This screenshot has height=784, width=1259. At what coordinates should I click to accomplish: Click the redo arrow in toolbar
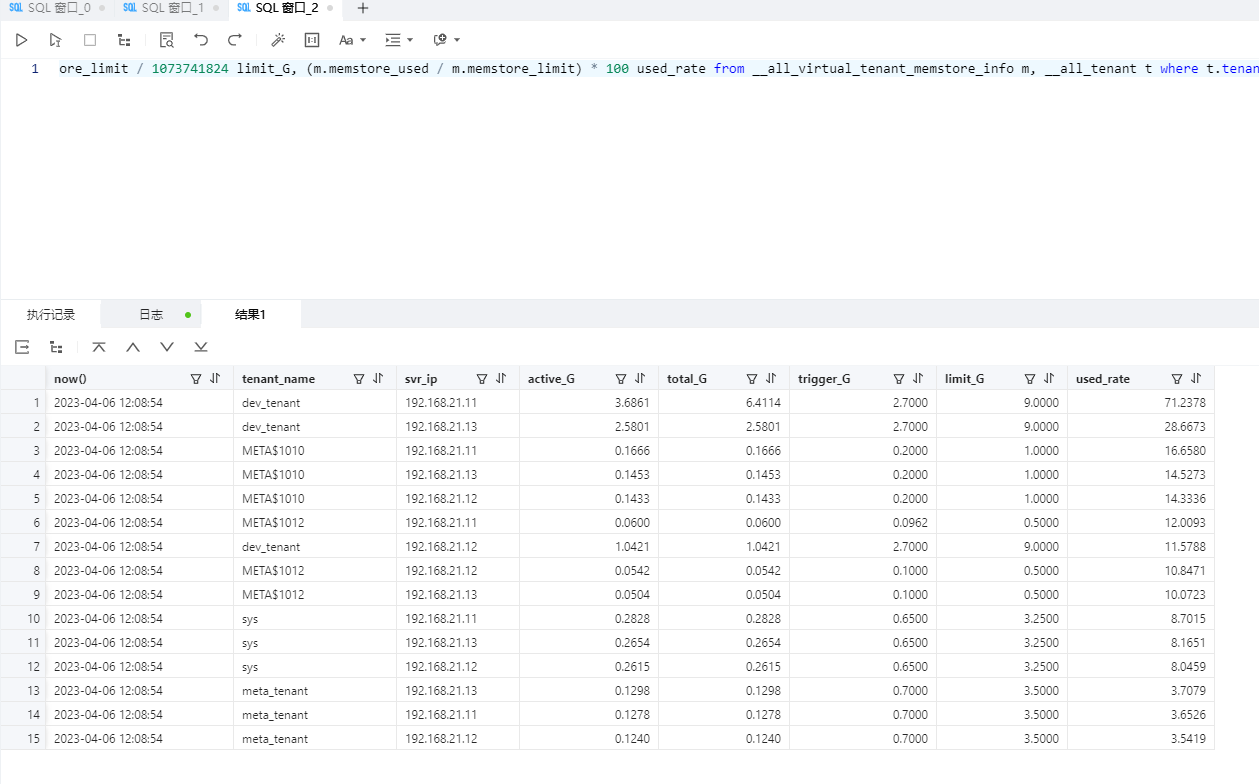(x=235, y=40)
